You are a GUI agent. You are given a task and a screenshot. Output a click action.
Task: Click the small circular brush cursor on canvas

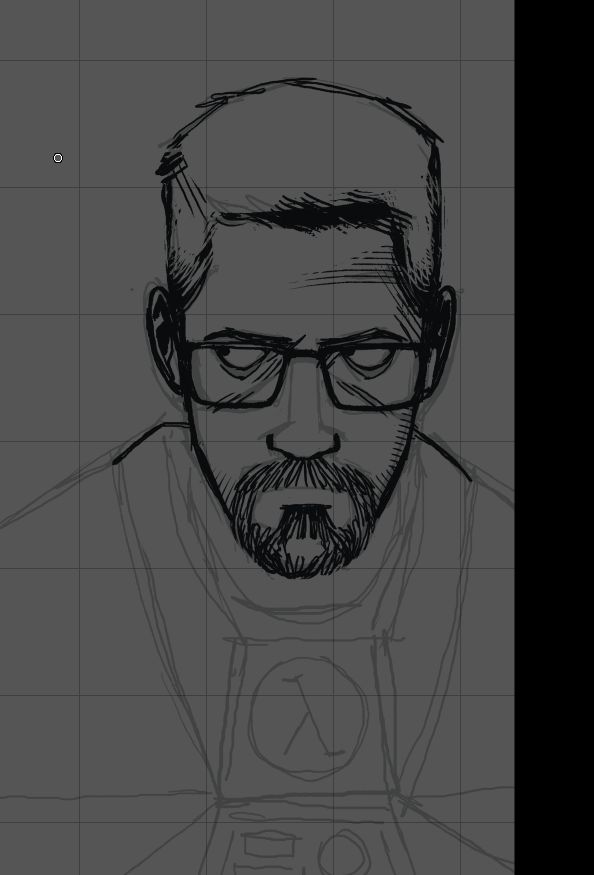tap(58, 158)
